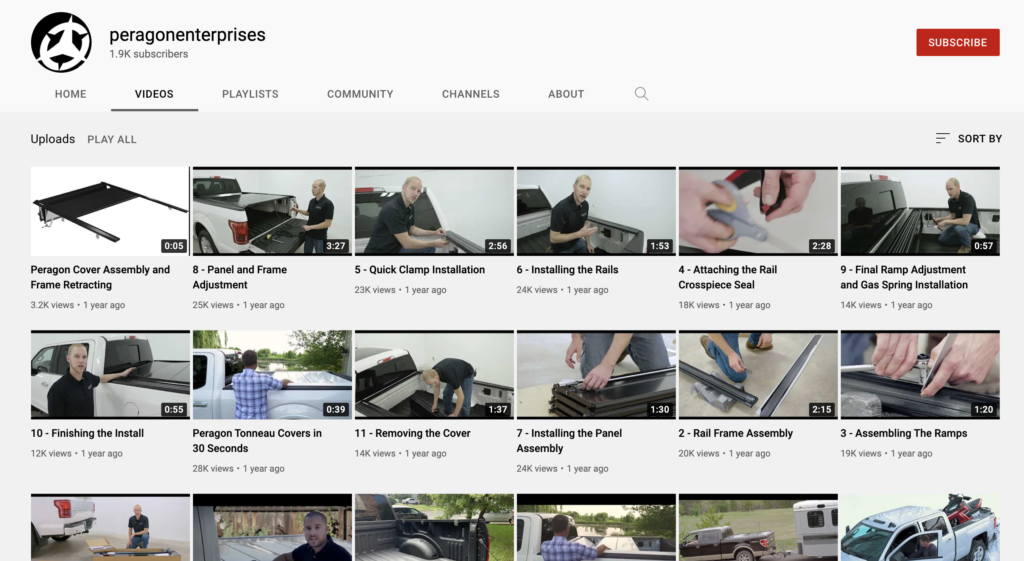This screenshot has height=561, width=1024.
Task: Subscribe to the peragonenterprises channel
Action: pyautogui.click(x=957, y=42)
